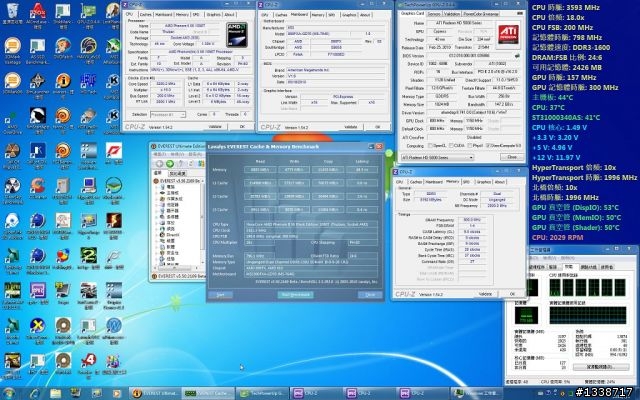Open the AS SSD Benchmark desktop shortcut

click(x=38, y=50)
